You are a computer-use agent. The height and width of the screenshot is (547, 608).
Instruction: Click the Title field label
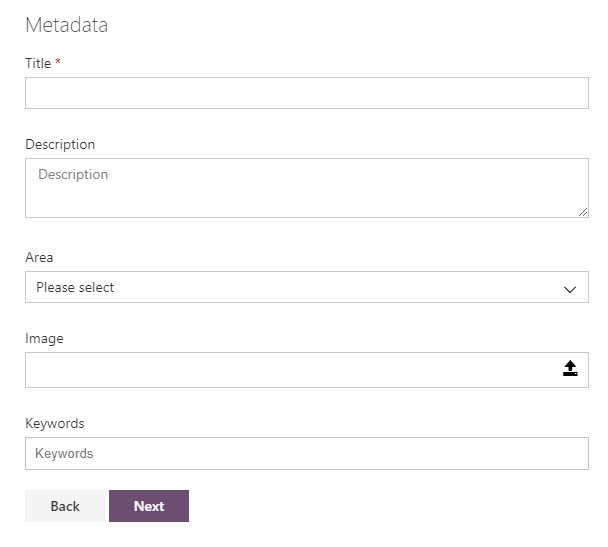tap(38, 63)
